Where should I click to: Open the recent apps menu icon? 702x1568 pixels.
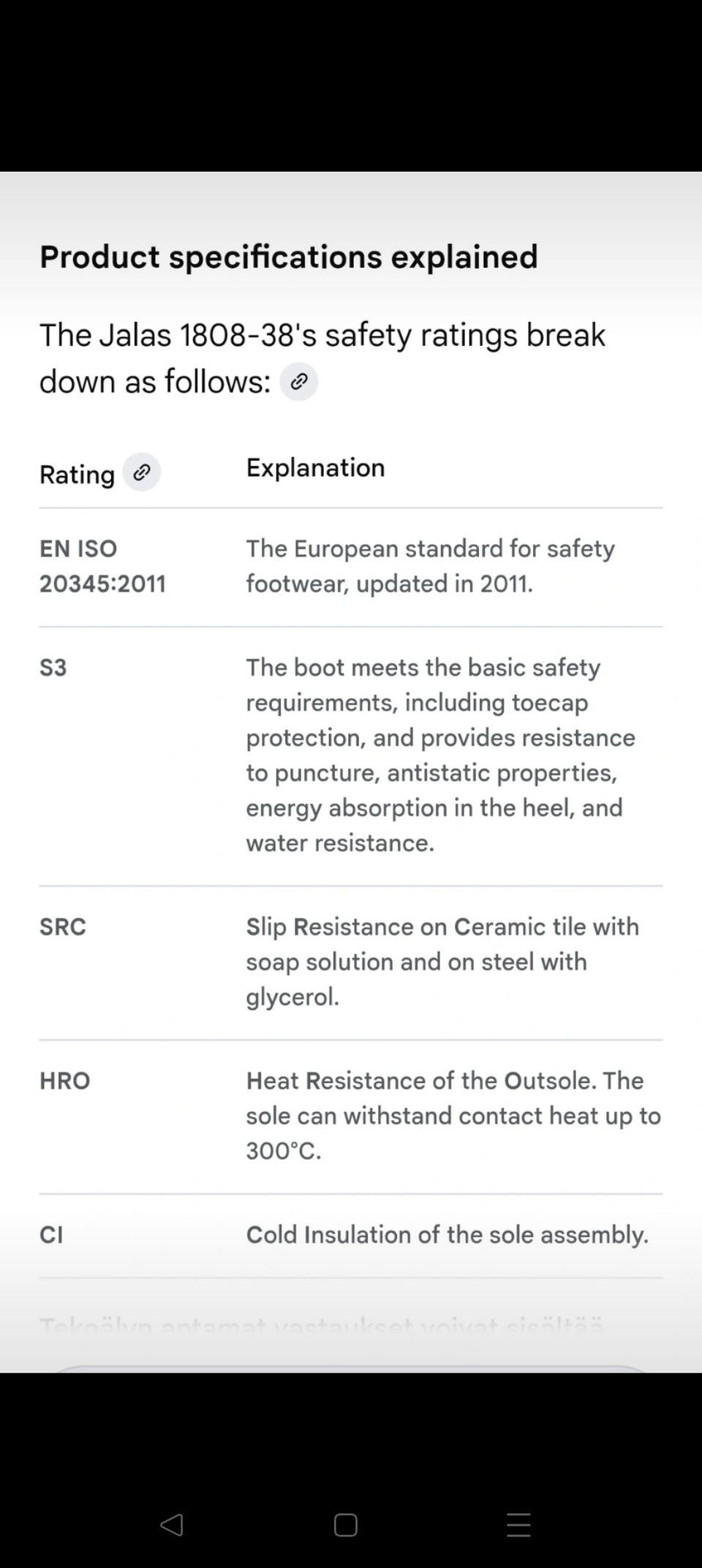click(518, 1525)
